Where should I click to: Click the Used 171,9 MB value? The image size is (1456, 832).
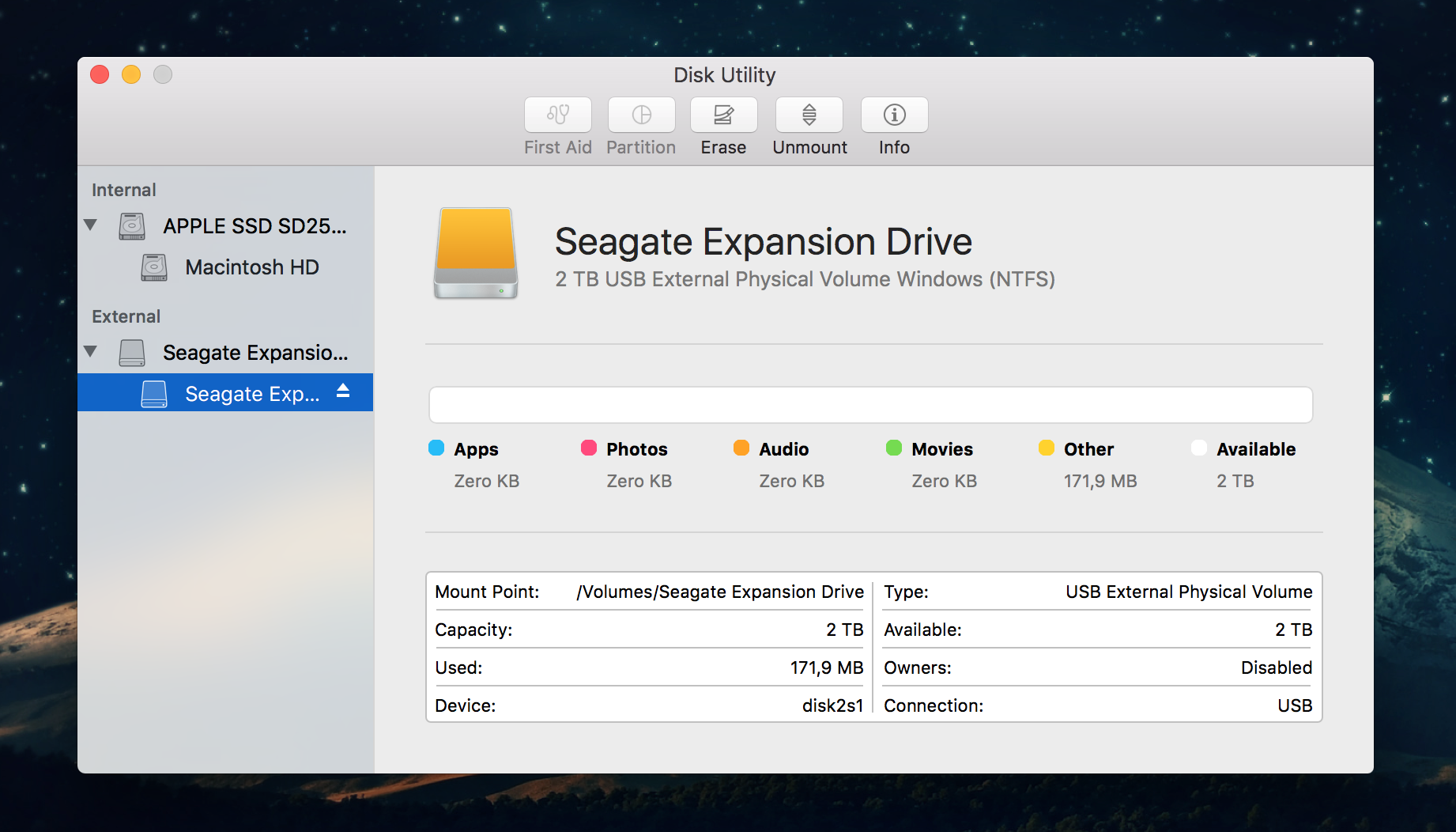[827, 667]
